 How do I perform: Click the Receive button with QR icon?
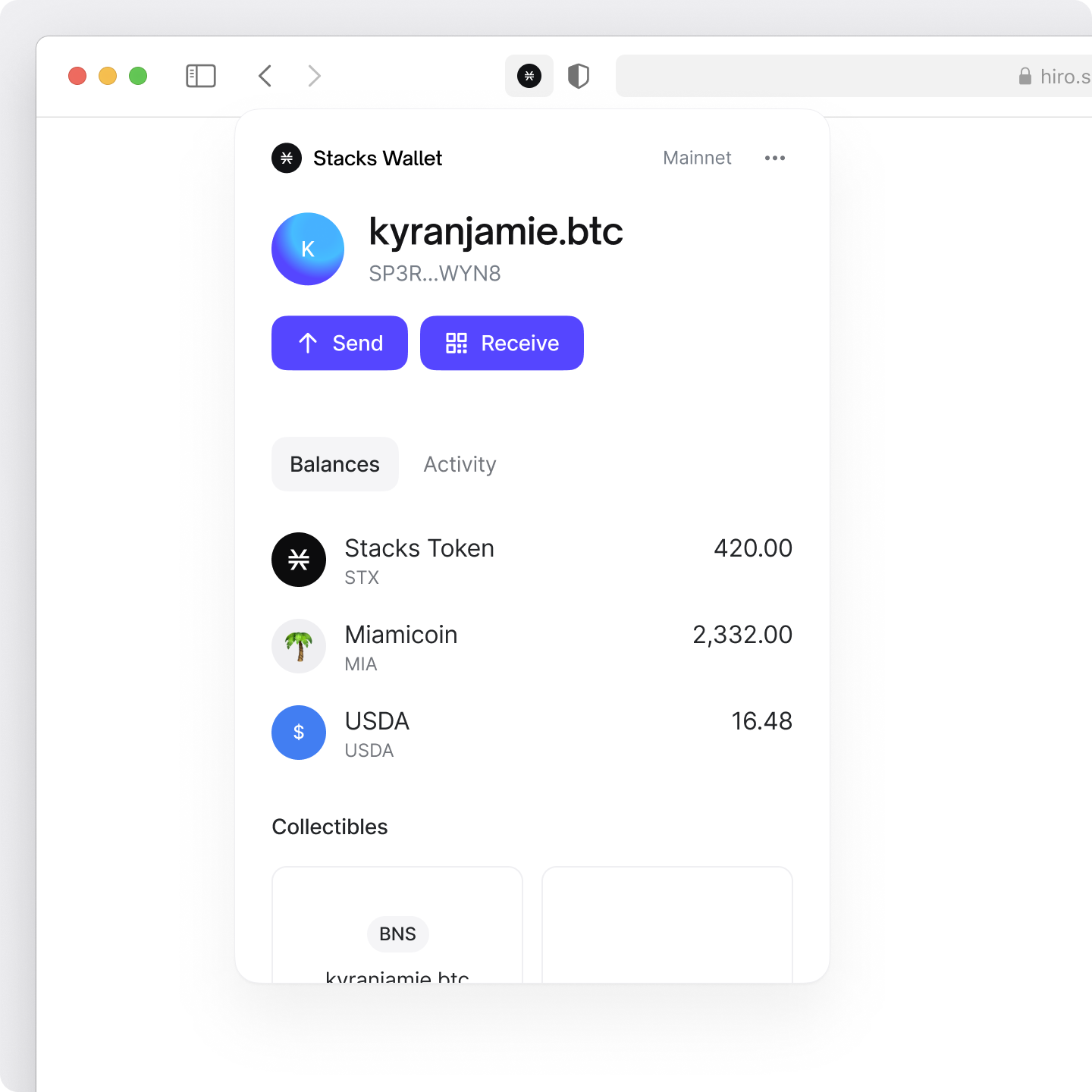tap(502, 343)
